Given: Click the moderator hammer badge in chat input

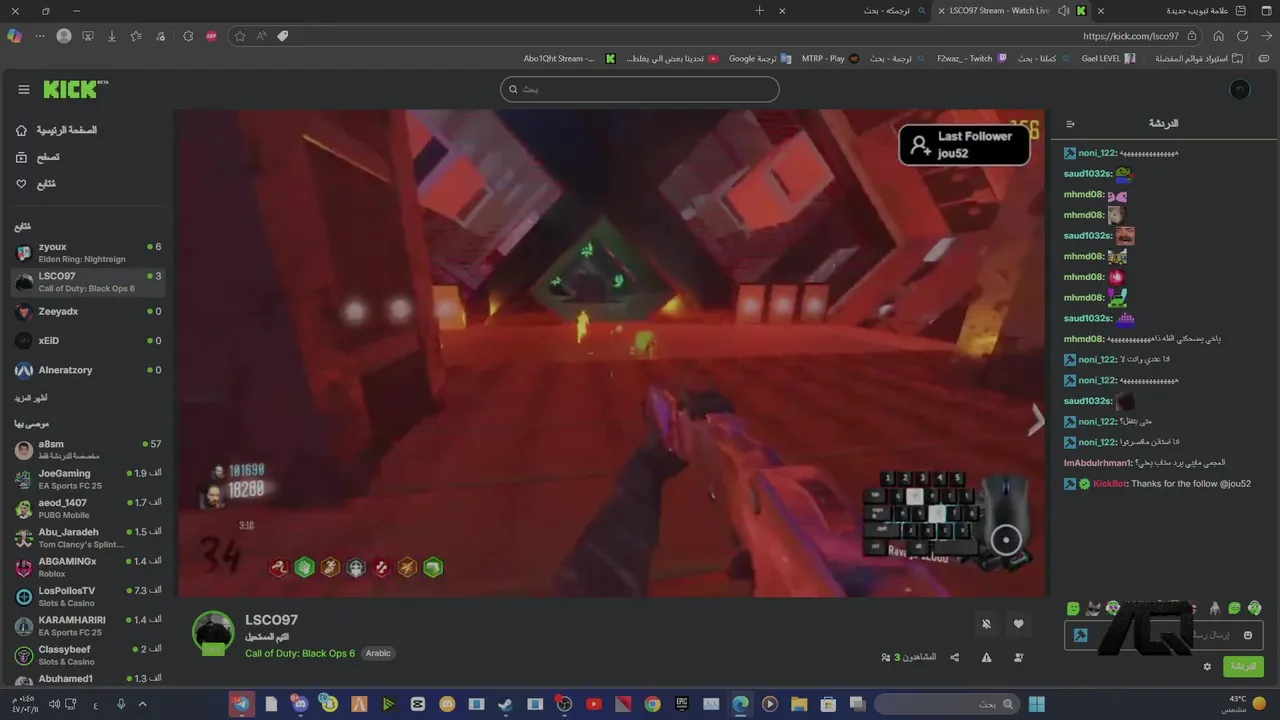Looking at the screenshot, I should (x=1080, y=635).
